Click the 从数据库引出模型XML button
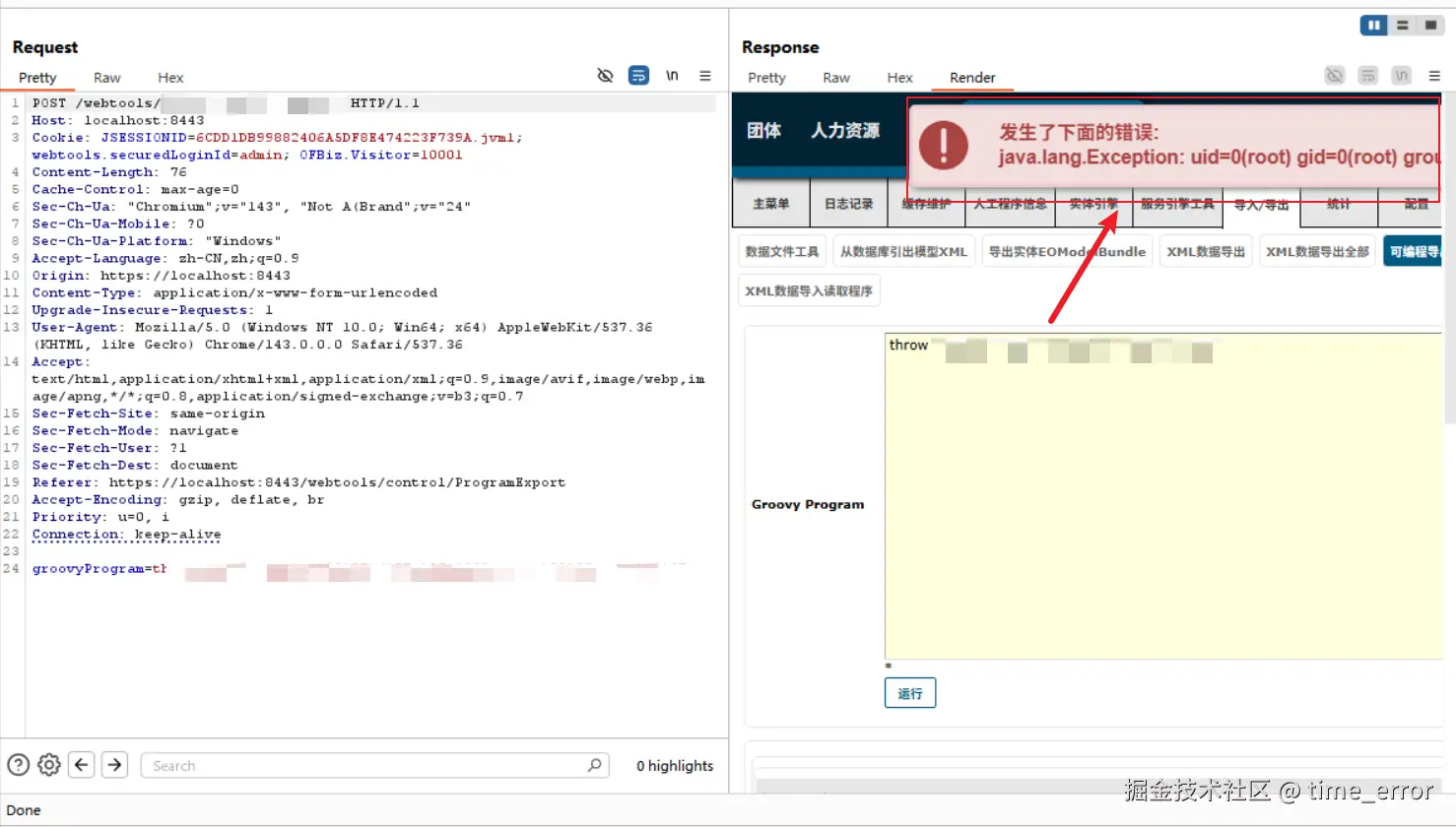Image resolution: width=1456 pixels, height=827 pixels. tap(903, 251)
